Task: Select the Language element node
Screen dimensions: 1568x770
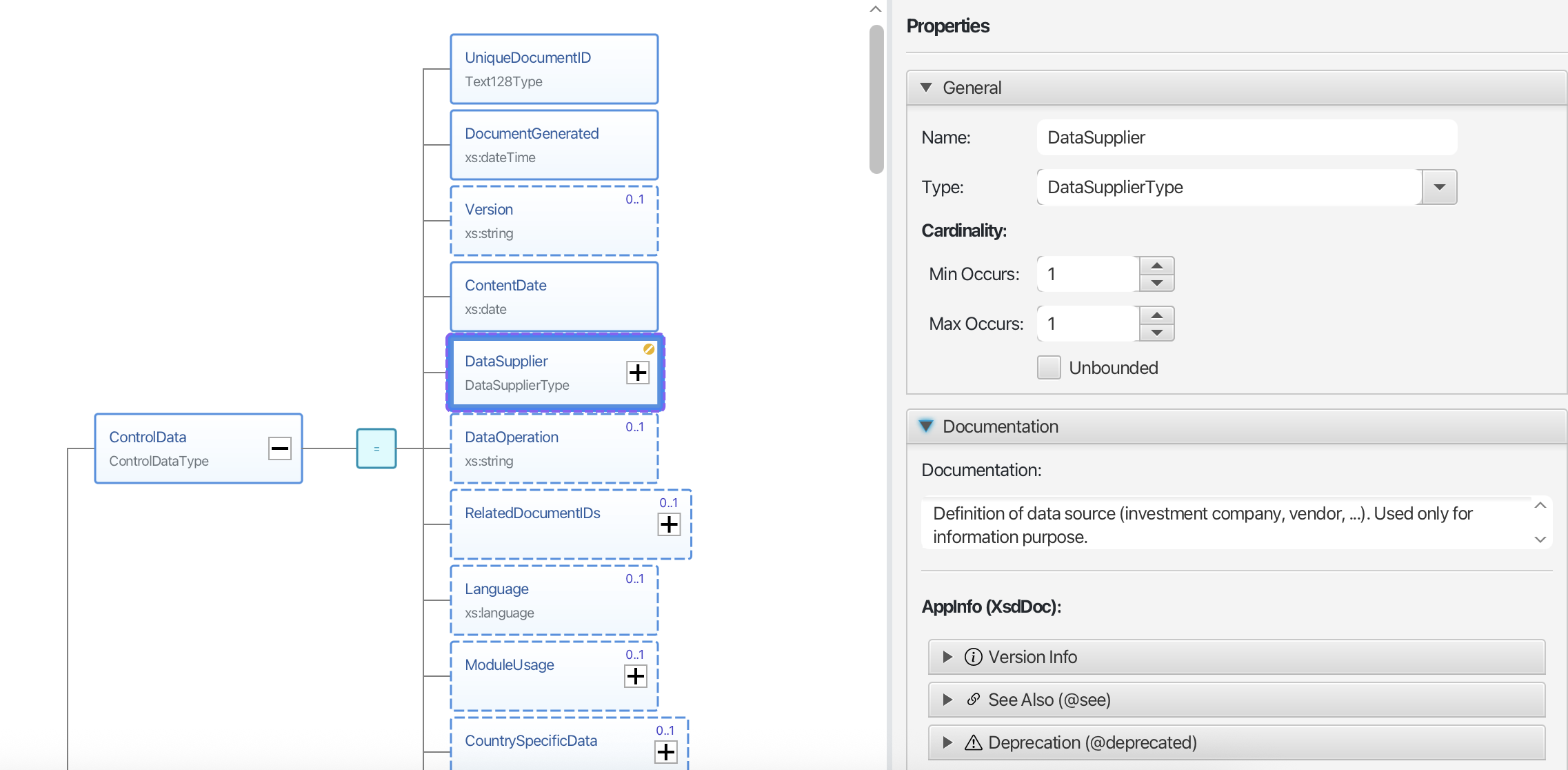Action: pos(554,600)
